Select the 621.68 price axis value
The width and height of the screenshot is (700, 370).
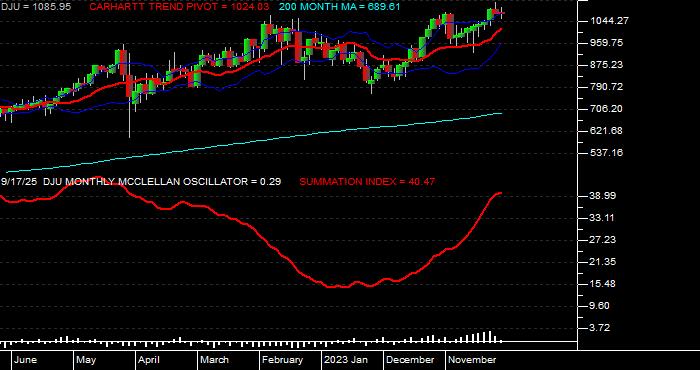(605, 131)
